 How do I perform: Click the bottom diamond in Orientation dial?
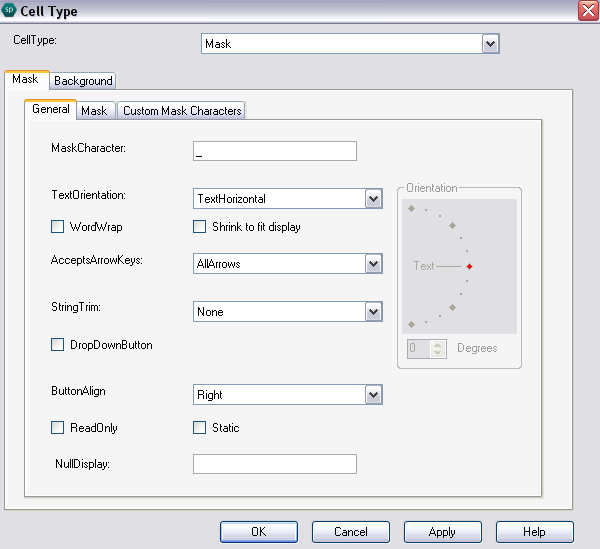coord(412,324)
